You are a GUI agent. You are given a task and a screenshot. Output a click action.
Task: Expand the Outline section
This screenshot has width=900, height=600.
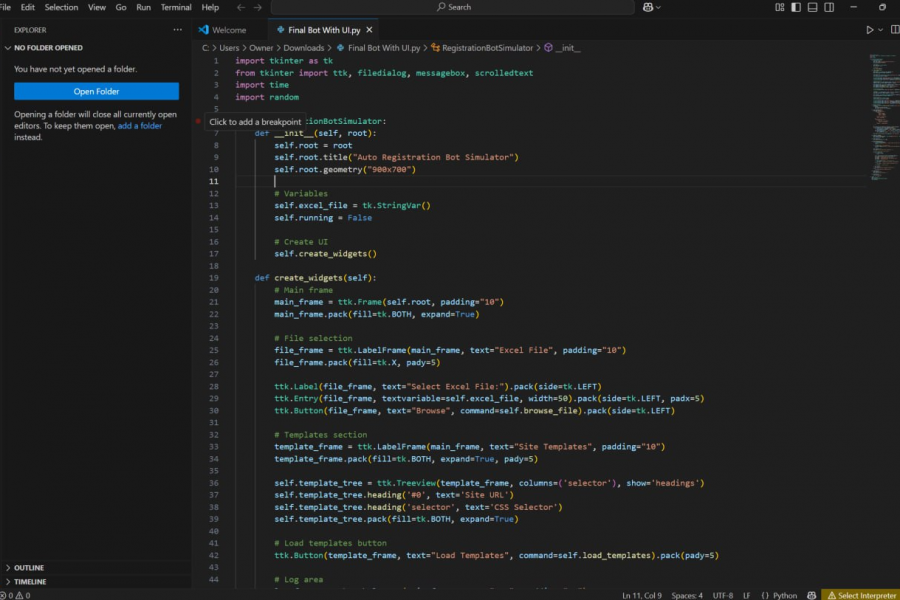tap(30, 568)
